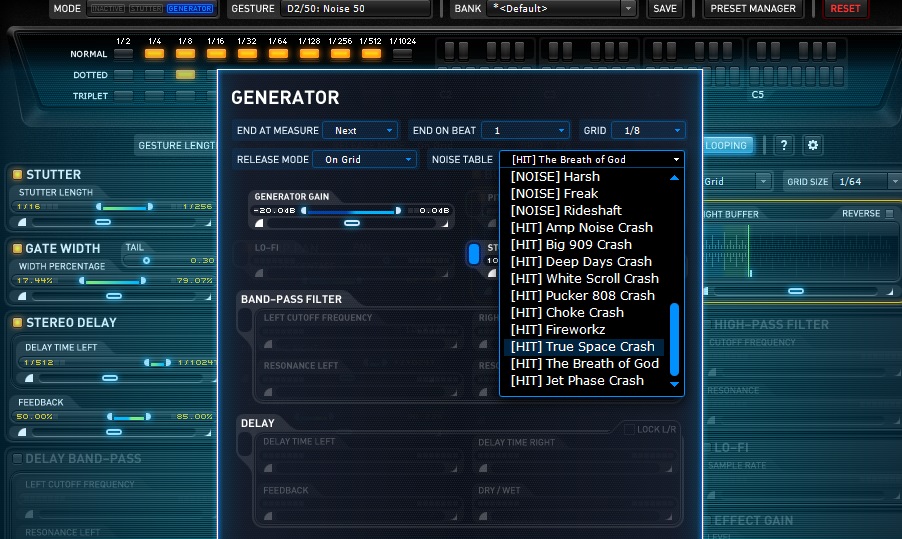The image size is (902, 539).
Task: Toggle the Normal 1/1024 note step
Action: 402,54
